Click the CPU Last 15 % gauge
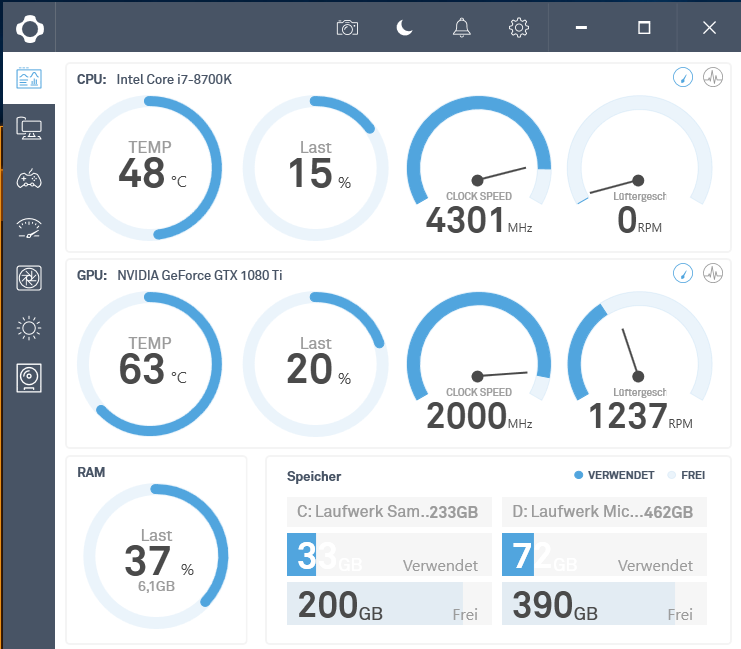 click(316, 168)
